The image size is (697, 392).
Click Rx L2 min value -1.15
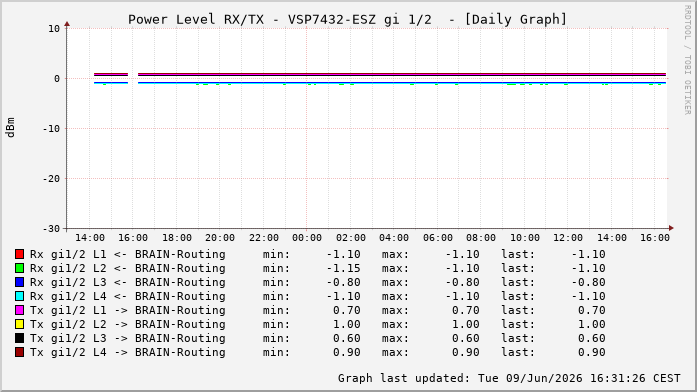344,268
